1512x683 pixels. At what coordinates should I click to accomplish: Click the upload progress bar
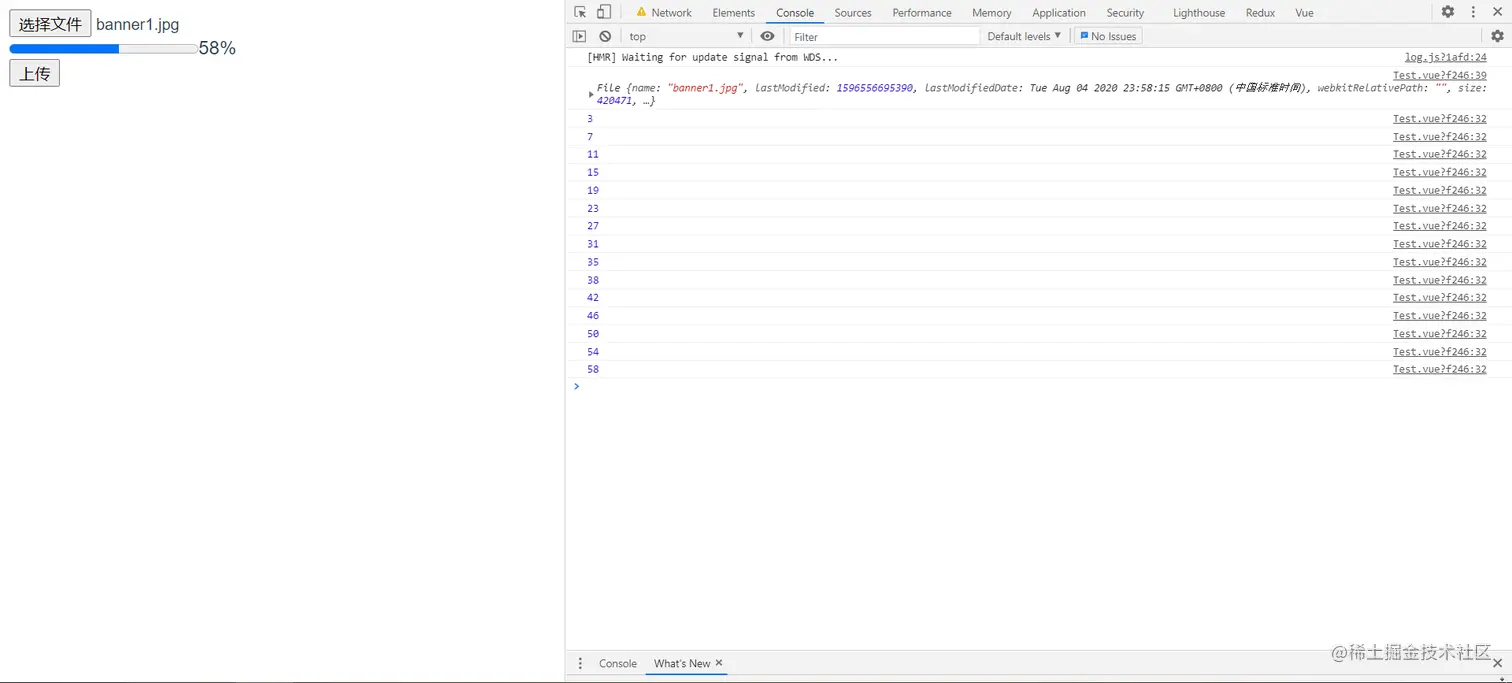point(103,48)
